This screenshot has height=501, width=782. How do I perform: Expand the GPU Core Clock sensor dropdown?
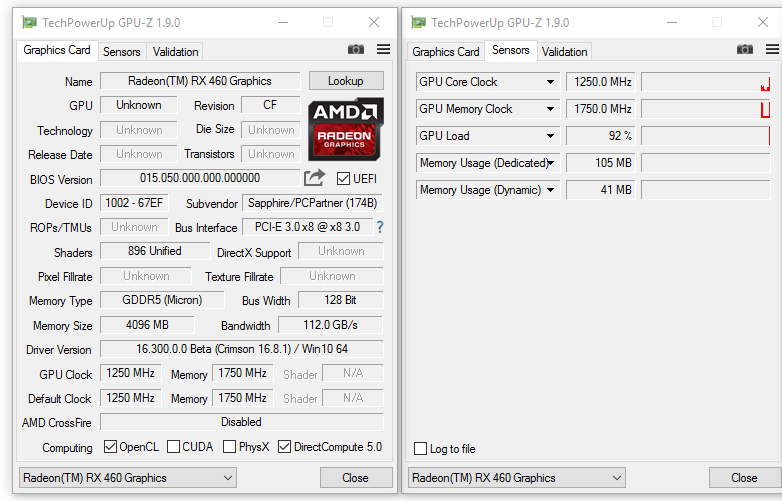coord(549,82)
